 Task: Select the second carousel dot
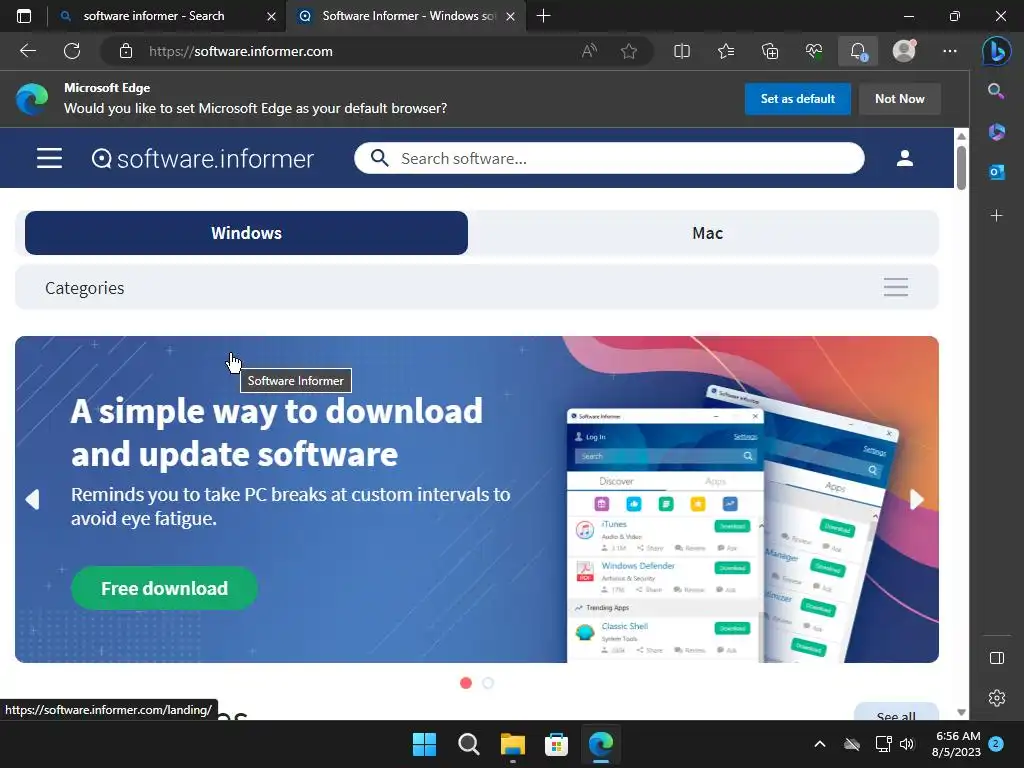pyautogui.click(x=488, y=683)
